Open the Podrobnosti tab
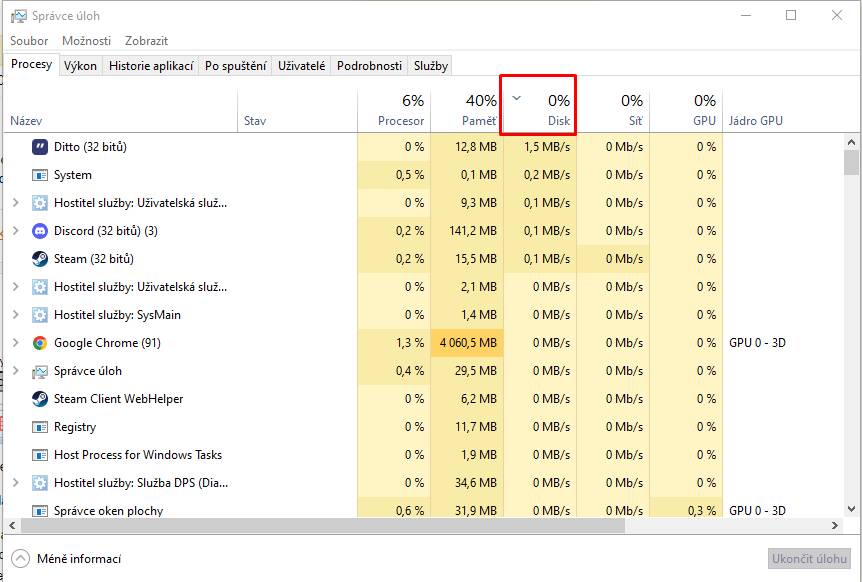Image resolution: width=862 pixels, height=582 pixels. [369, 65]
